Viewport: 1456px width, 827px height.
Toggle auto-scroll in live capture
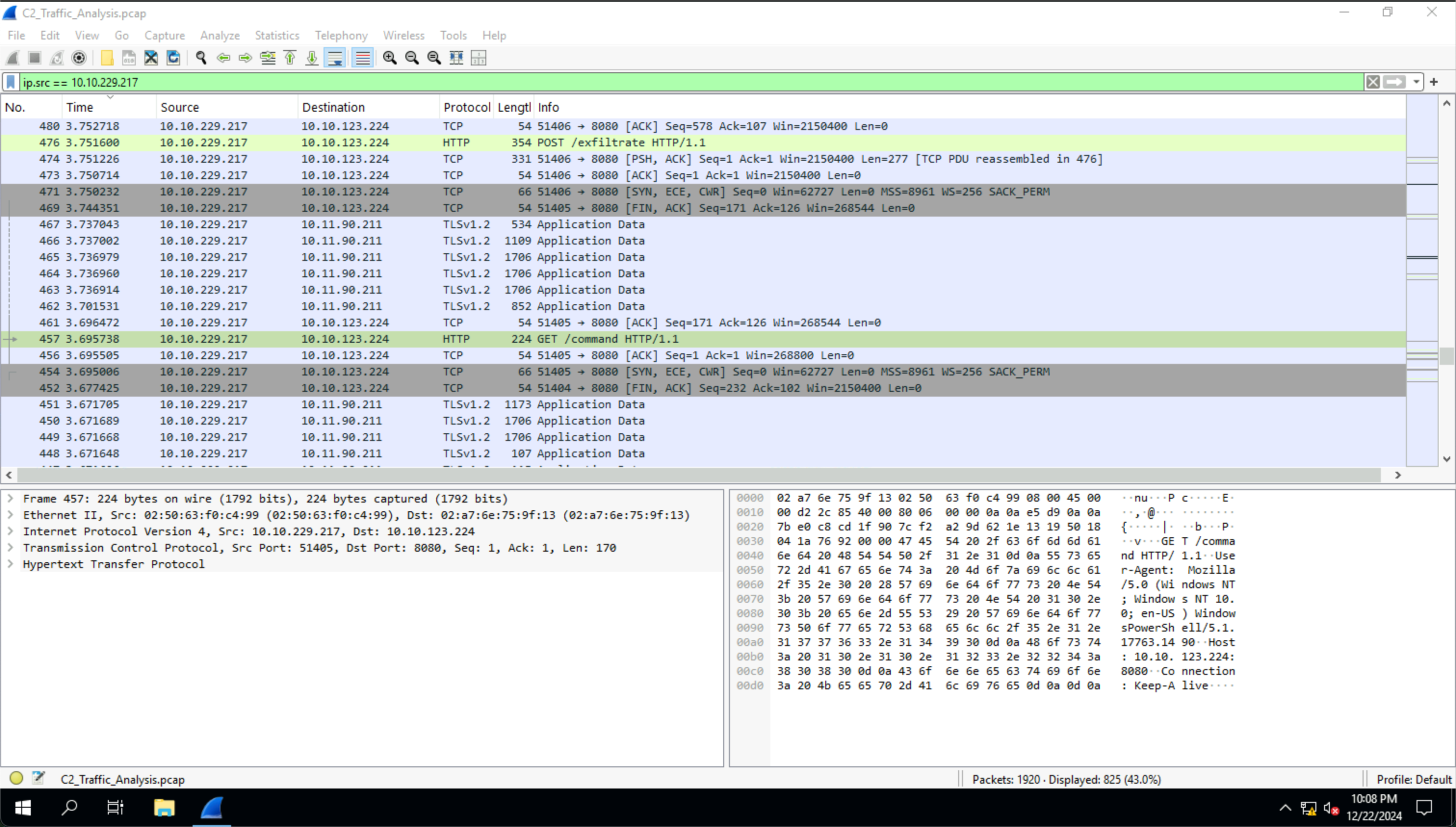(335, 57)
